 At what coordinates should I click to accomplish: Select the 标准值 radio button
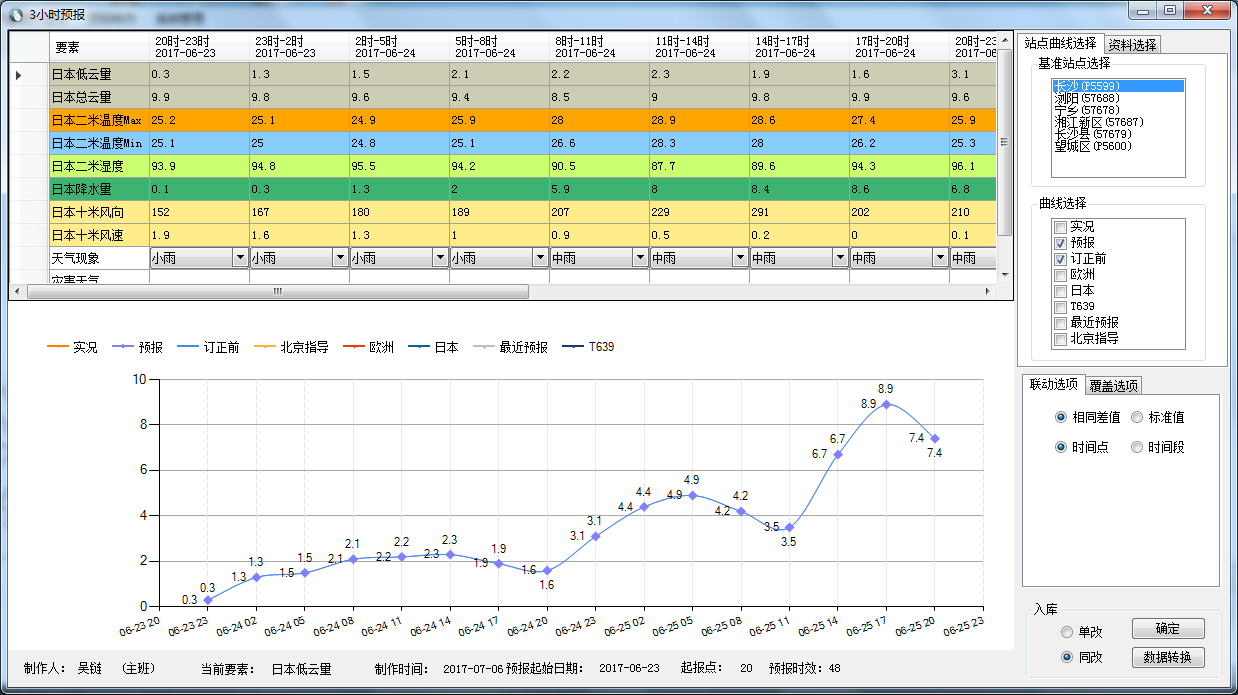click(x=1137, y=417)
